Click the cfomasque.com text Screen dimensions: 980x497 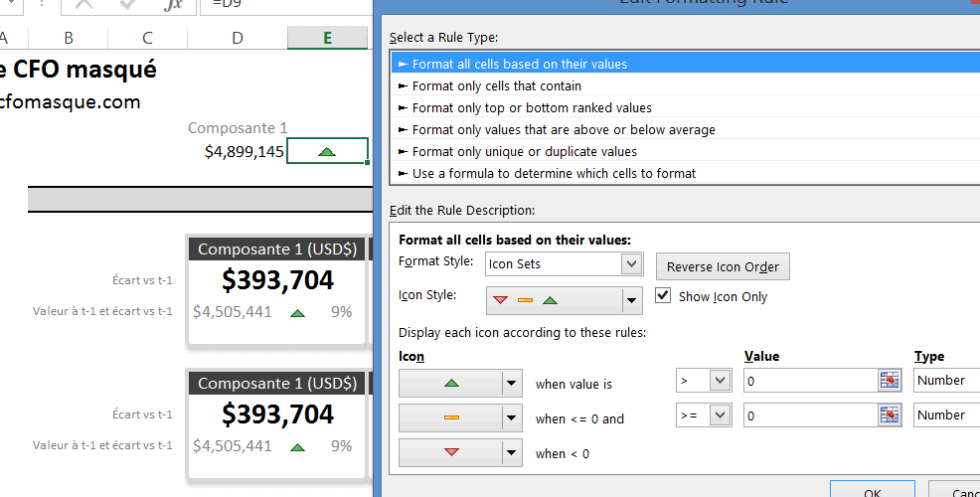pos(69,102)
